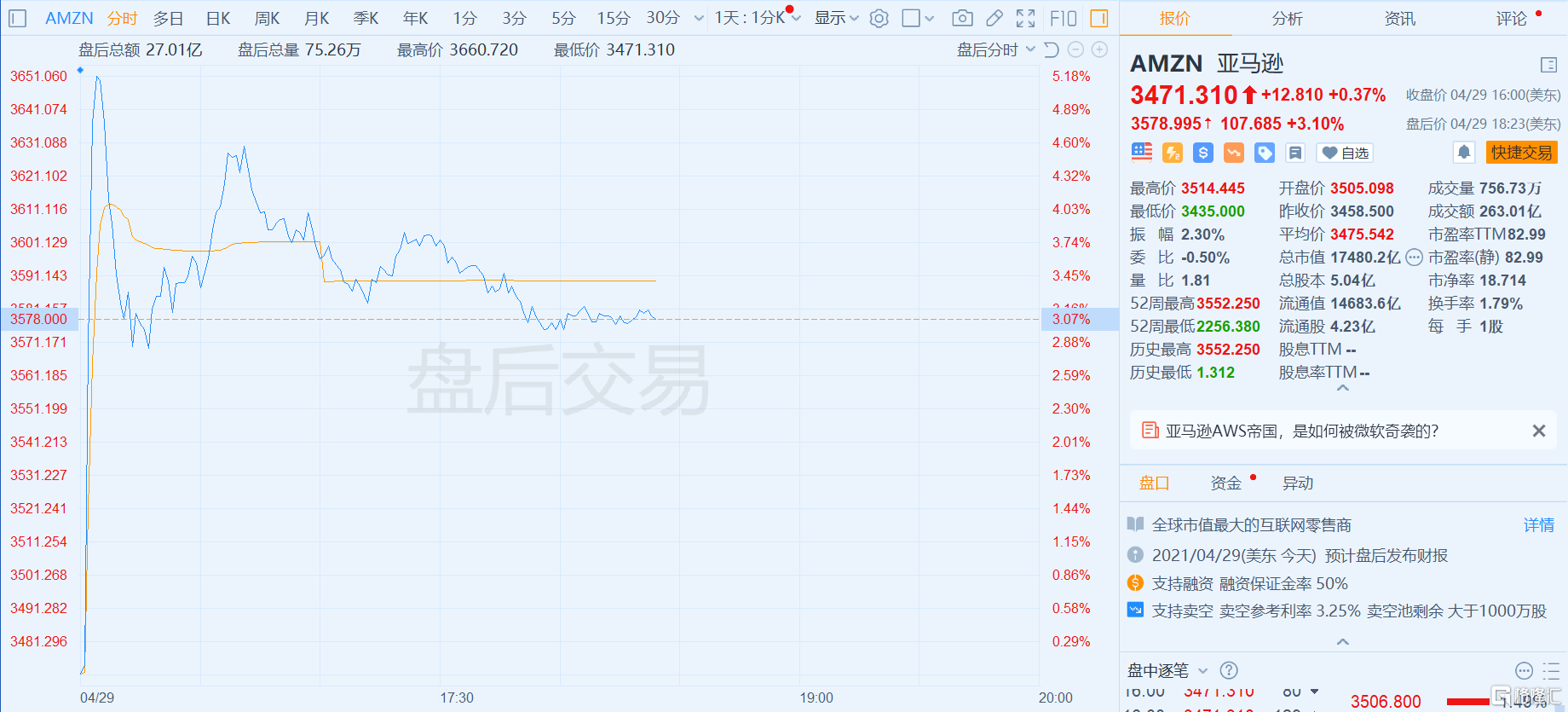Image resolution: width=1568 pixels, height=712 pixels.
Task: Collapse the company info chevron
Action: pos(1343,642)
